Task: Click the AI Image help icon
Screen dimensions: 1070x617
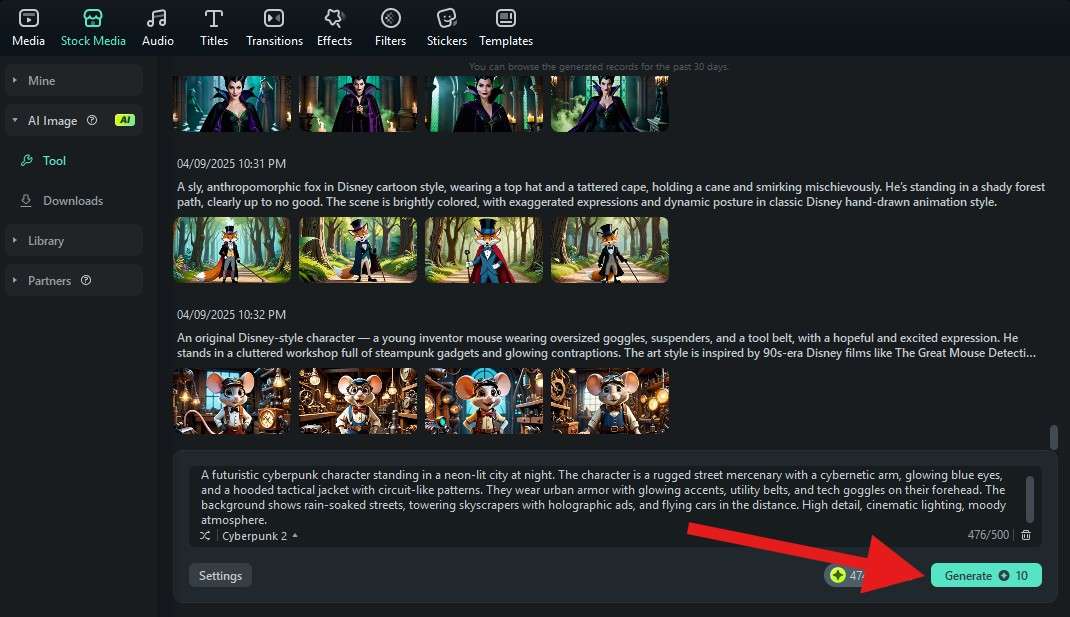Action: click(x=92, y=120)
